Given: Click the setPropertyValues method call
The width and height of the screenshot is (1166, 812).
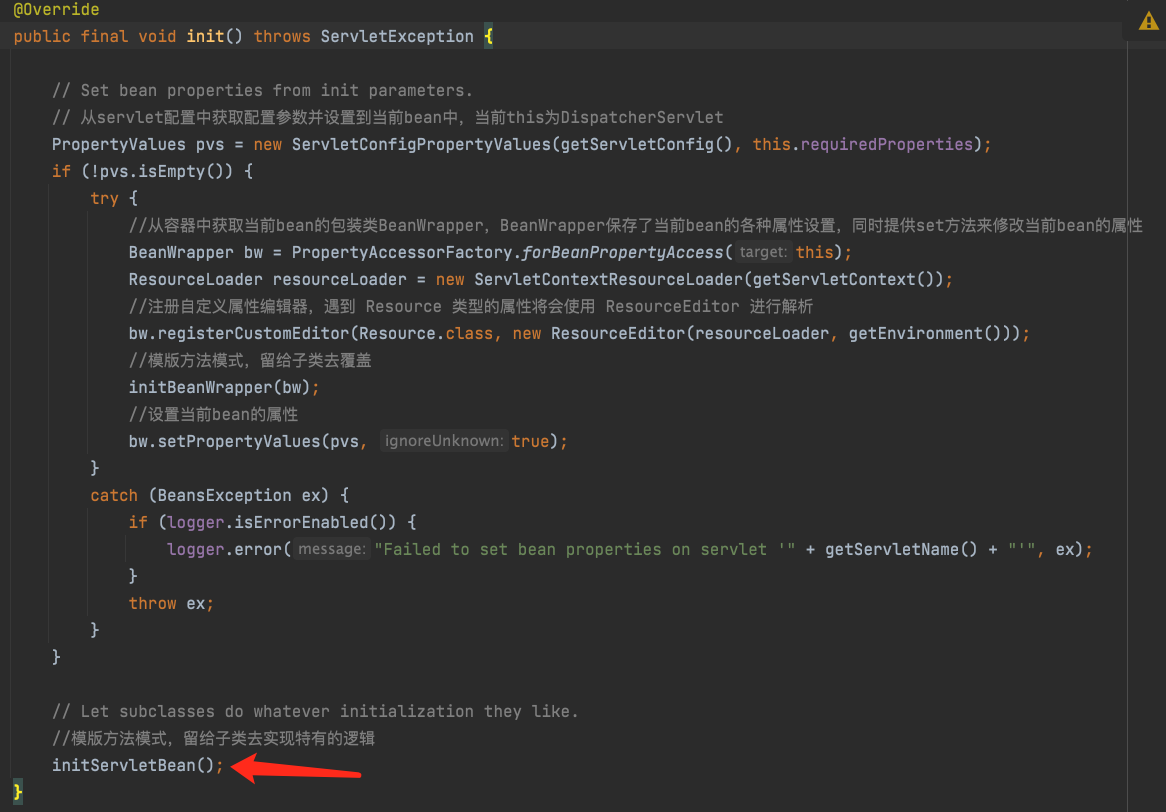Looking at the screenshot, I should (x=239, y=442).
